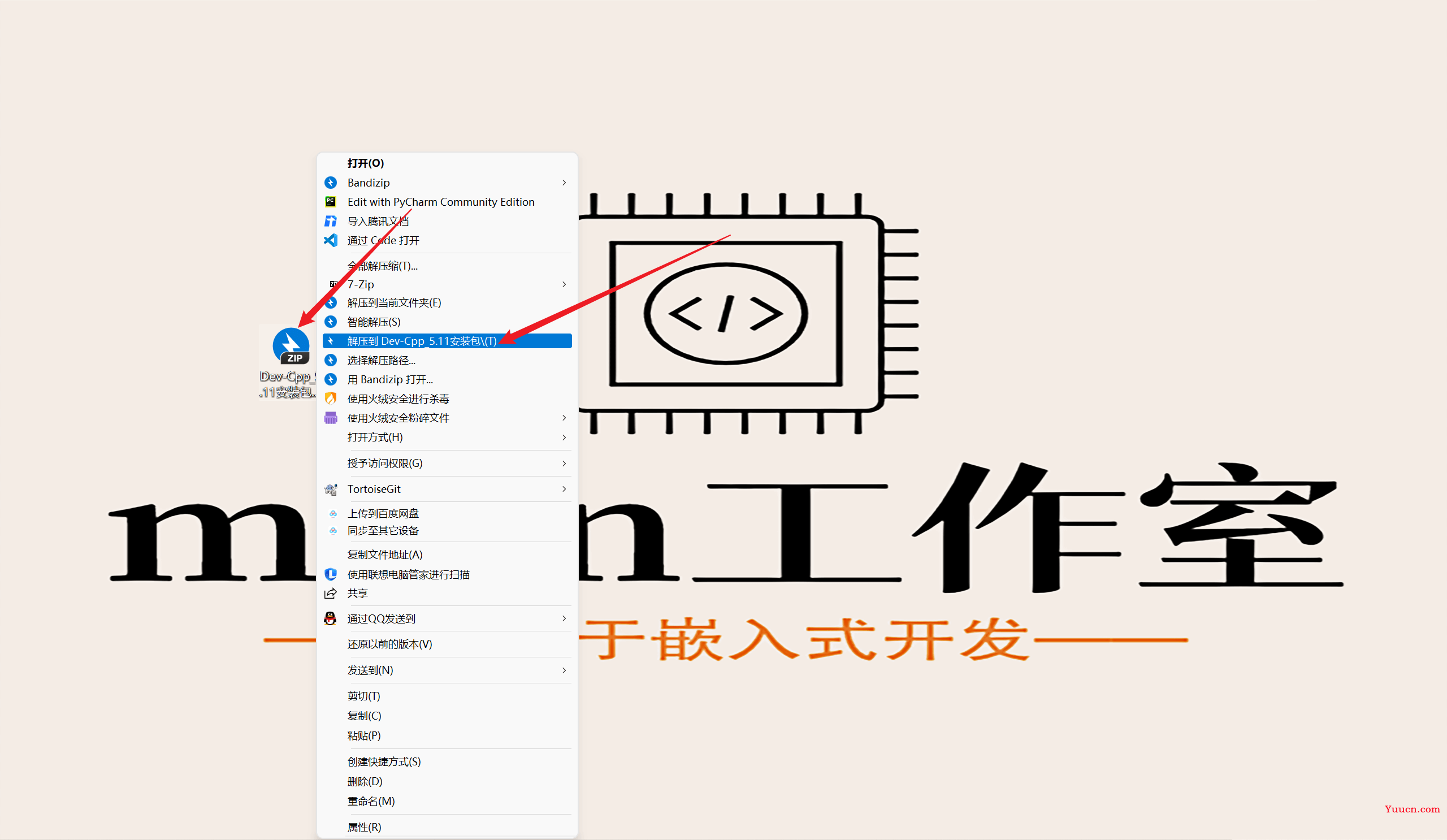This screenshot has width=1447, height=840.
Task: Expand the TortoiseGit submenu arrow
Action: coord(564,489)
